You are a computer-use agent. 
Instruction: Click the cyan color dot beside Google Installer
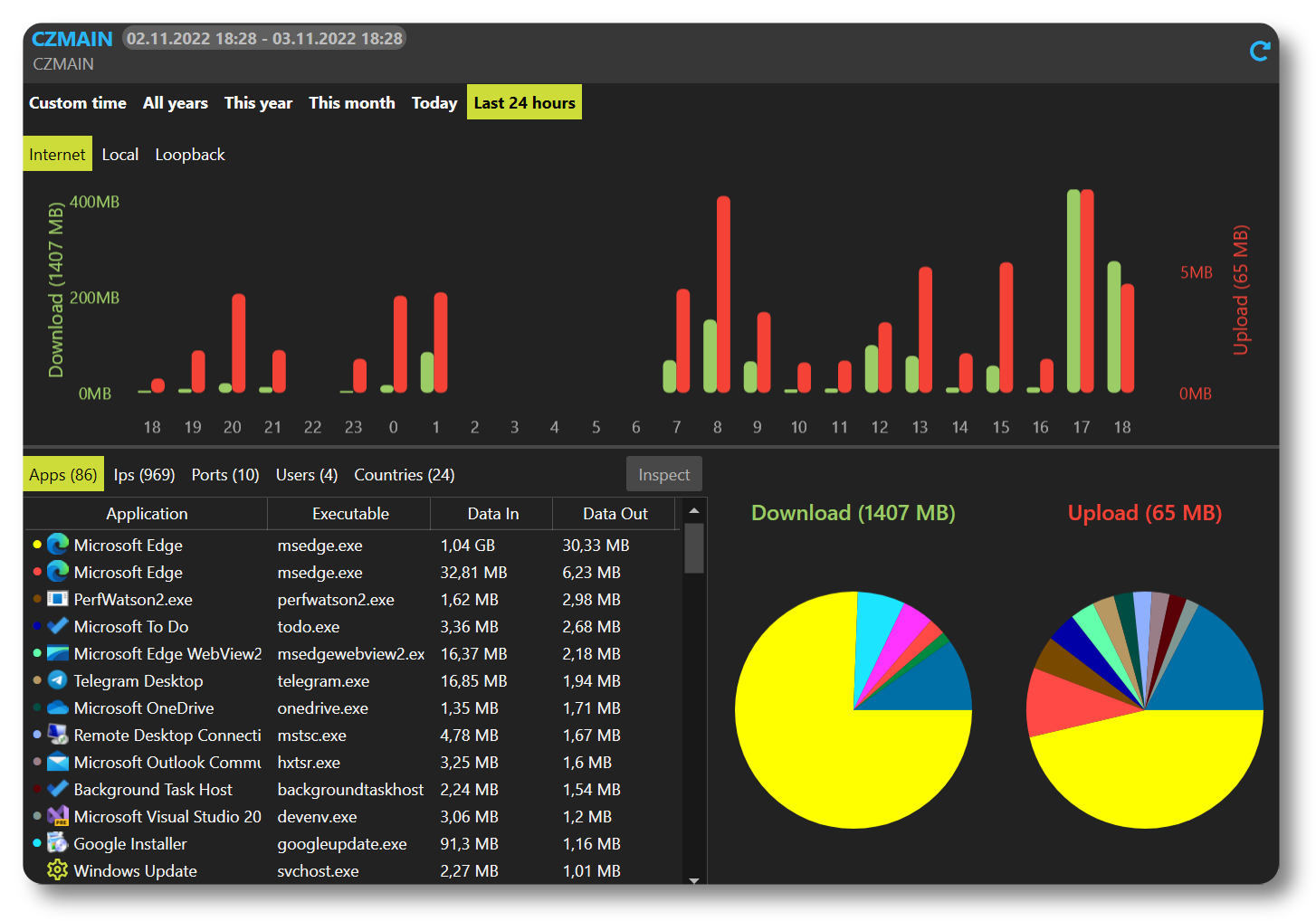point(37,843)
